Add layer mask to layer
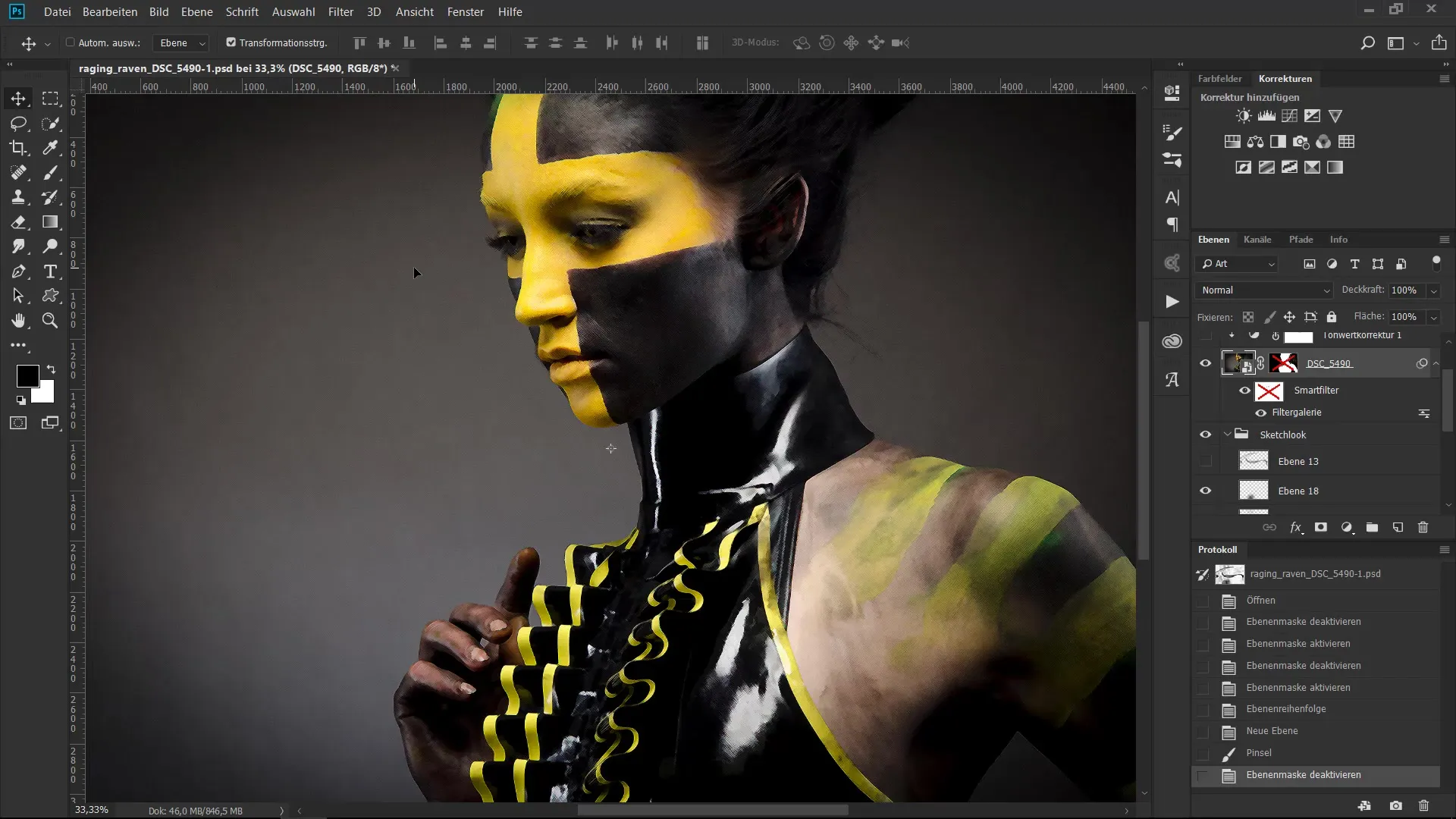The image size is (1456, 819). 1321,527
